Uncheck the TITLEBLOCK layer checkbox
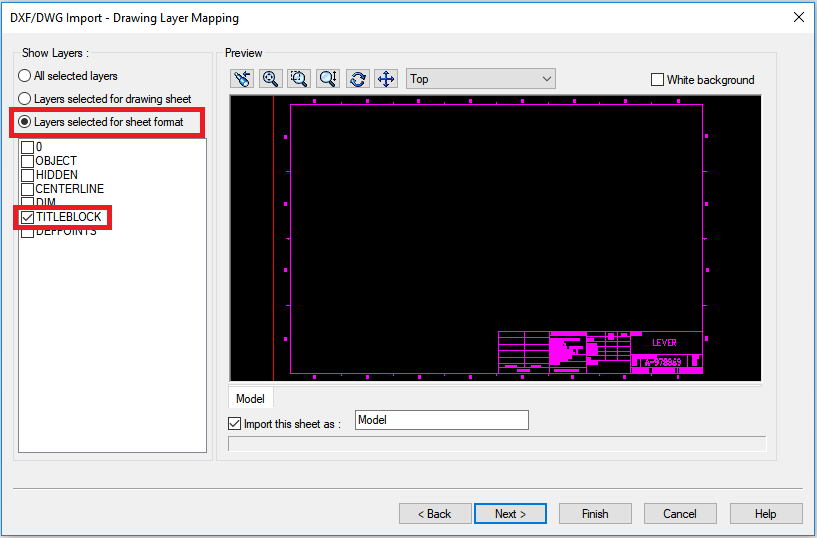The width and height of the screenshot is (817, 538). tap(28, 217)
